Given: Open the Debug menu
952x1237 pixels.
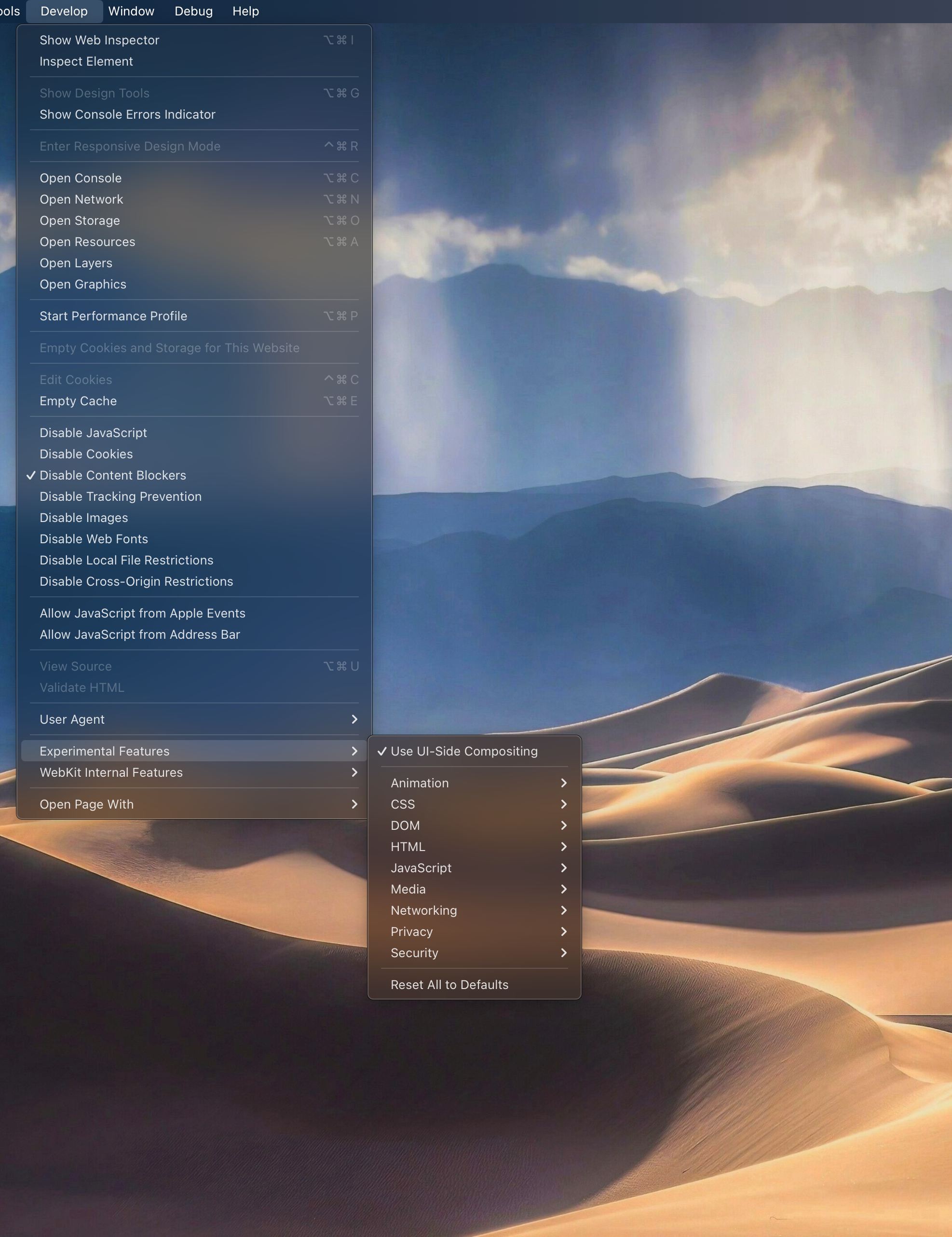Looking at the screenshot, I should (x=193, y=11).
